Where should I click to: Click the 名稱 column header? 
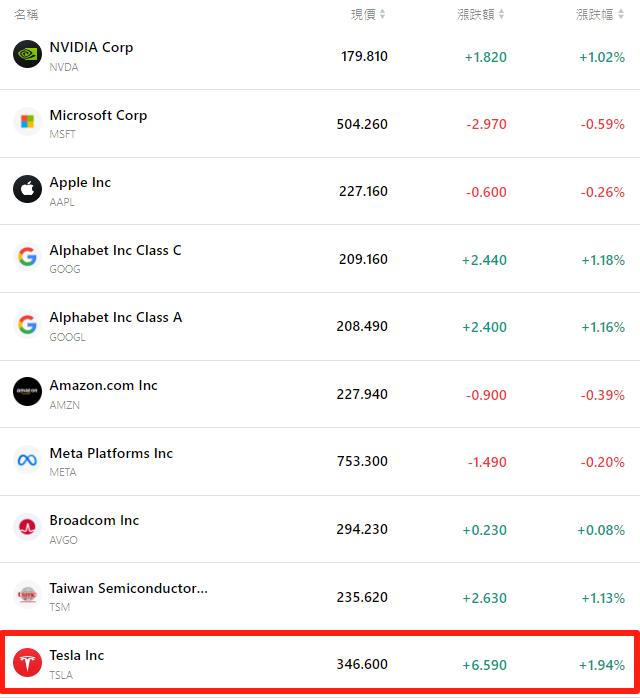pos(25,14)
